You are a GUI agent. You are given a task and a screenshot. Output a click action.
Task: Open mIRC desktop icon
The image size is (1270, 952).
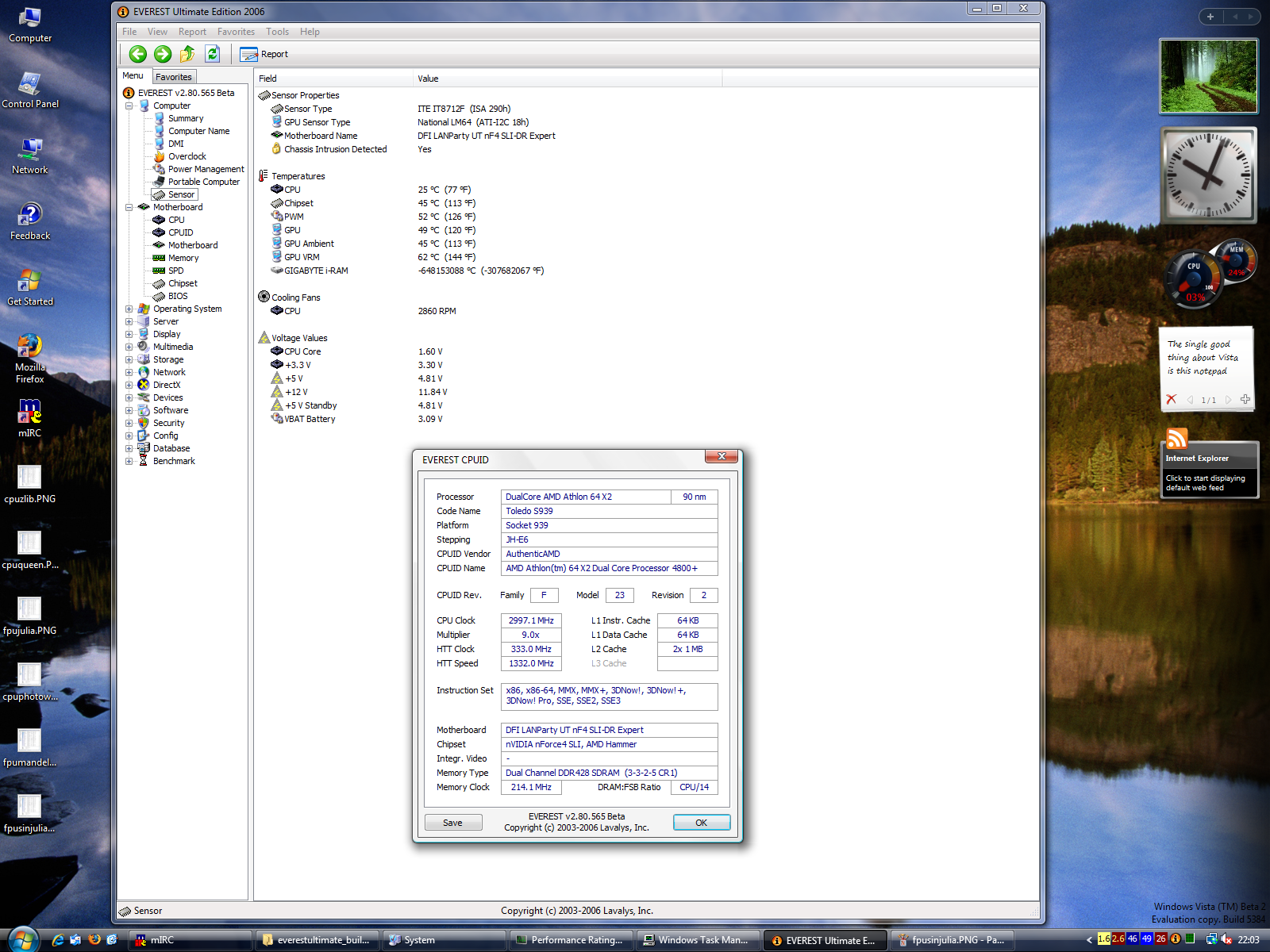(x=29, y=418)
